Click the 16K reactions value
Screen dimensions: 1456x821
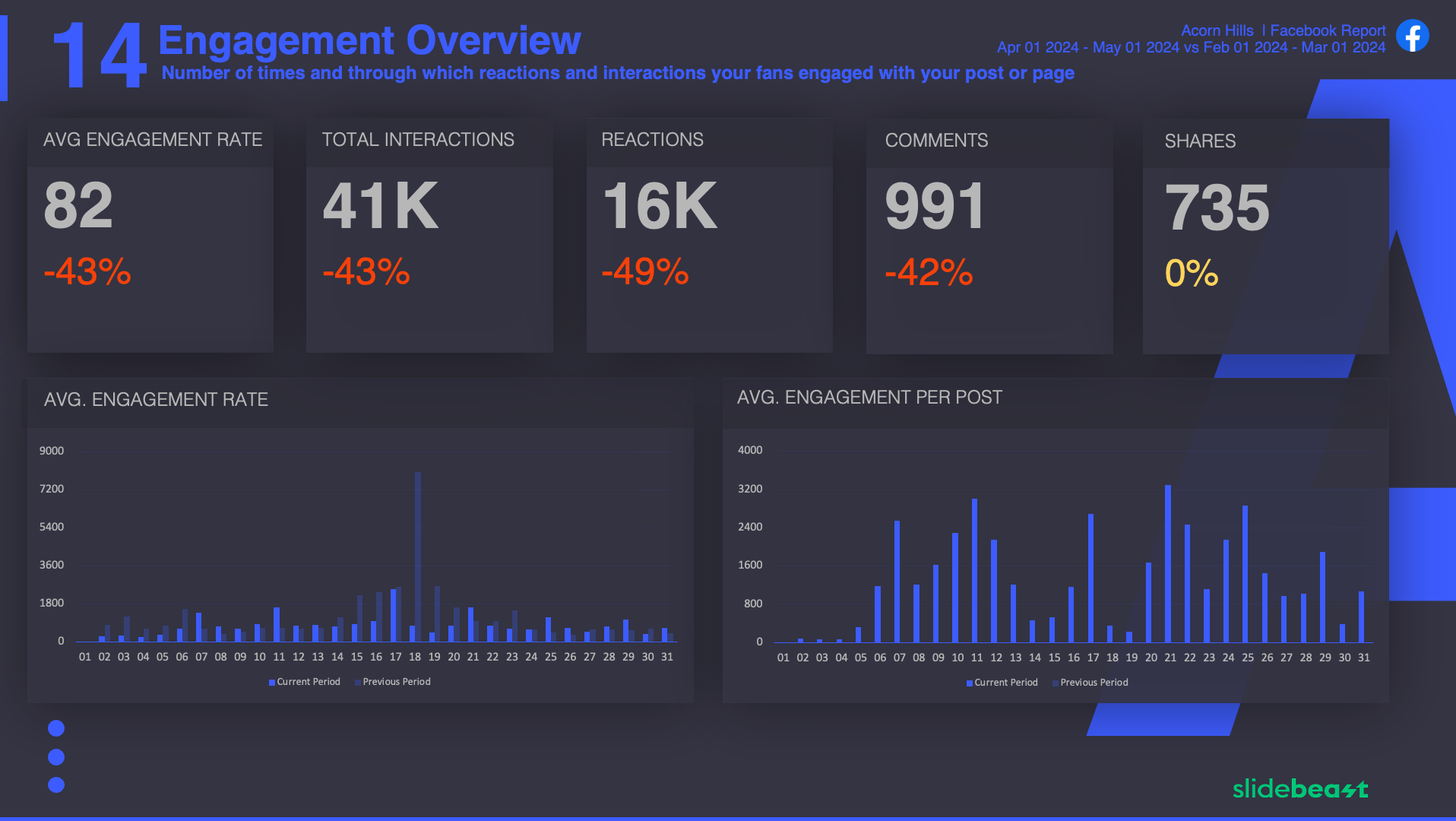coord(660,205)
